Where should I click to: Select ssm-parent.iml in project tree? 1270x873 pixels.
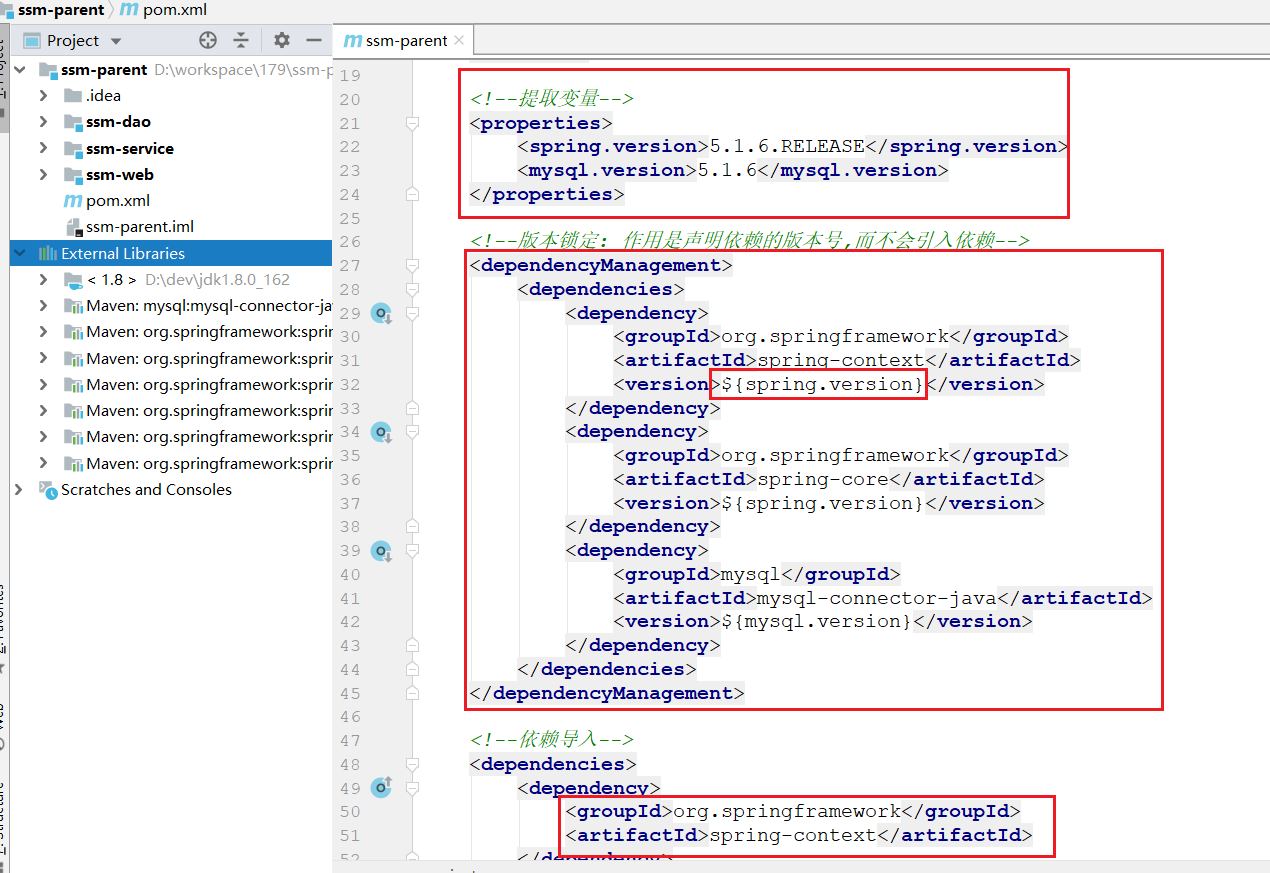139,227
